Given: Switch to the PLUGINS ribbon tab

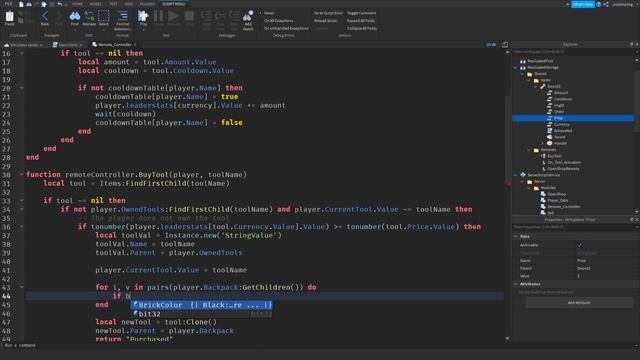Looking at the screenshot, I should pos(147,4).
